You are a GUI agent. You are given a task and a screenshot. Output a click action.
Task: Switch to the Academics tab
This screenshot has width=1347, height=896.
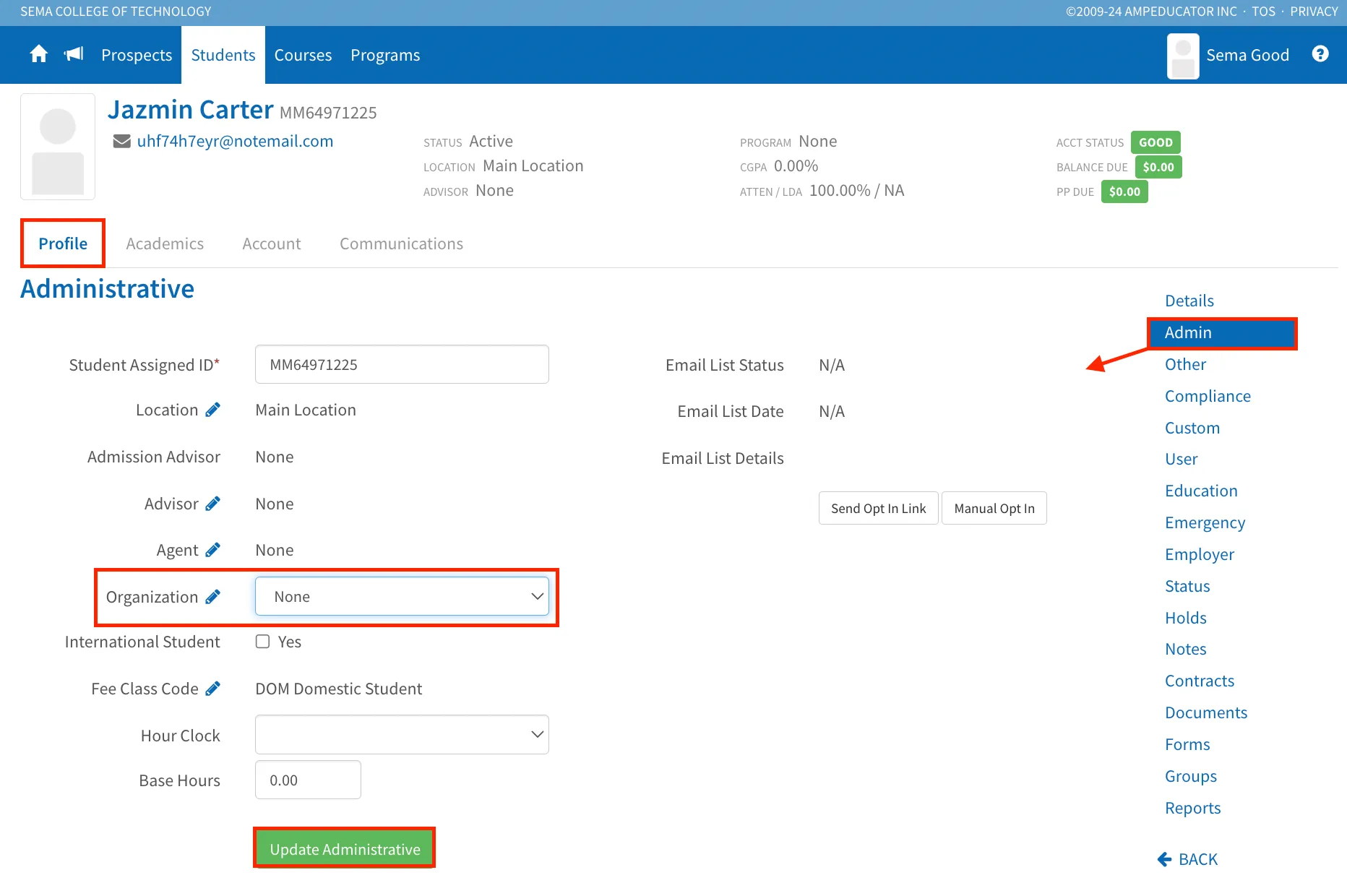tap(165, 244)
